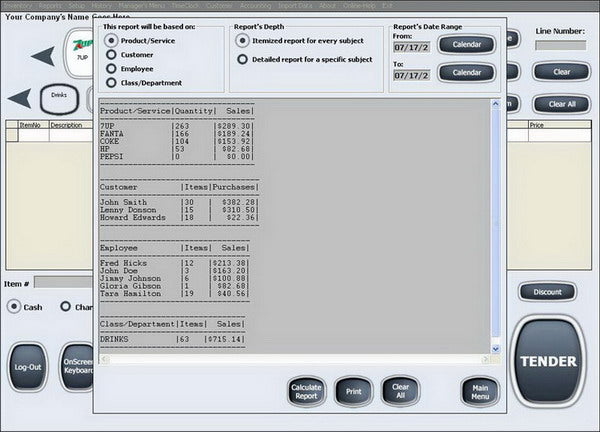Screen dimensions: 600x432
Task: Click the FANTA row in the report
Action: (176, 134)
